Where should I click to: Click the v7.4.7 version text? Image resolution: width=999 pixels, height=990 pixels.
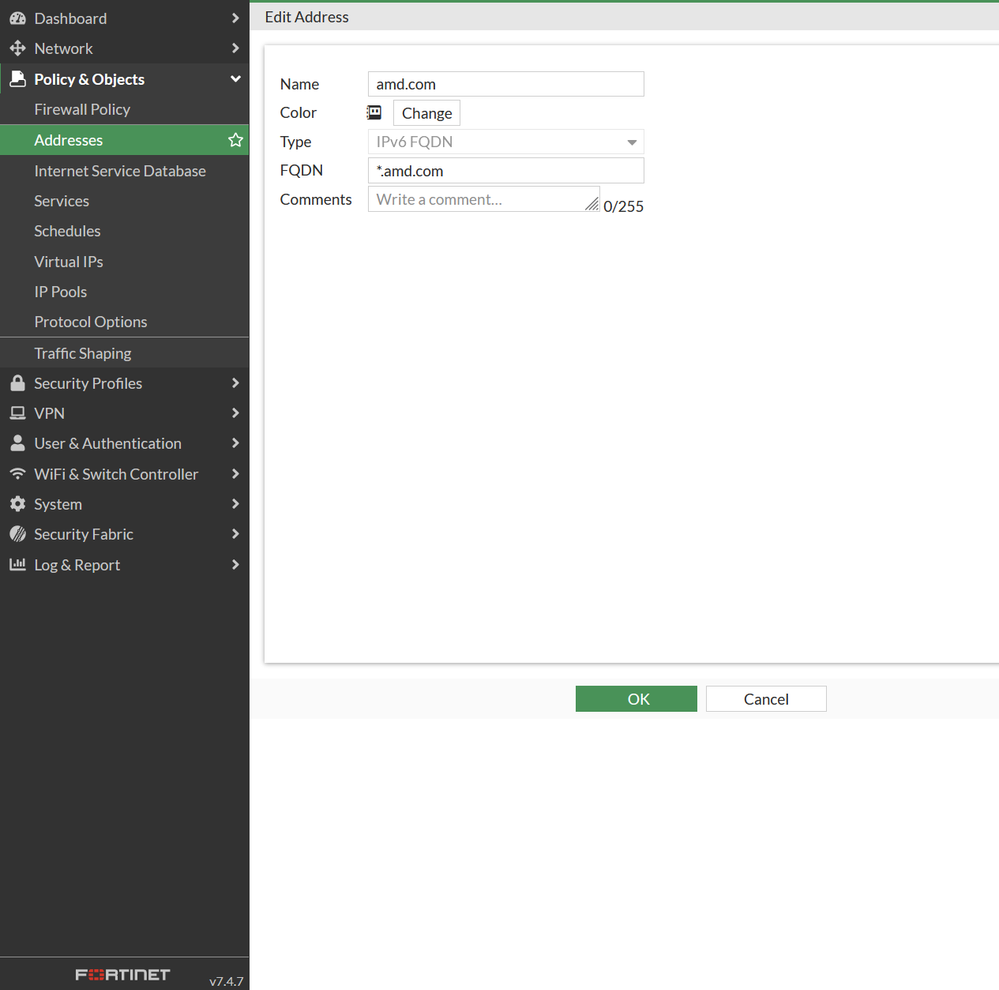click(226, 981)
